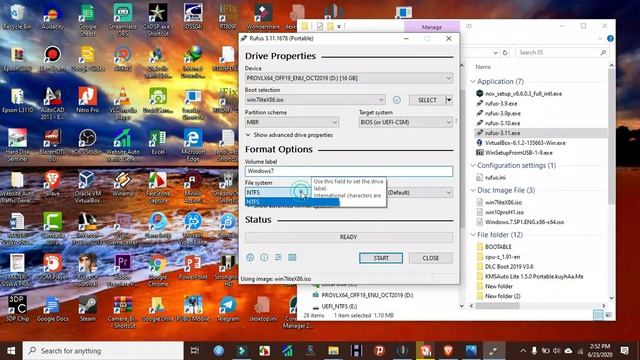The width and height of the screenshot is (640, 360).
Task: Open Telegram desktop shortcut
Action: pos(228,309)
